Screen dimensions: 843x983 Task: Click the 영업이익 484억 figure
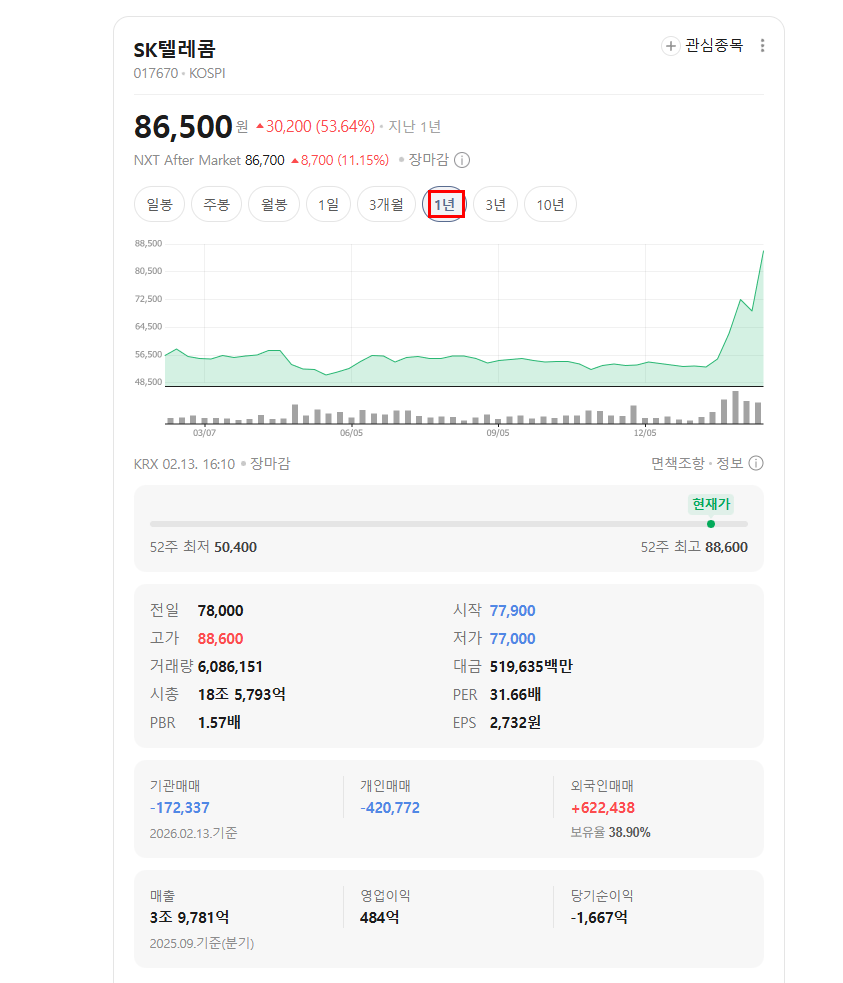click(380, 918)
